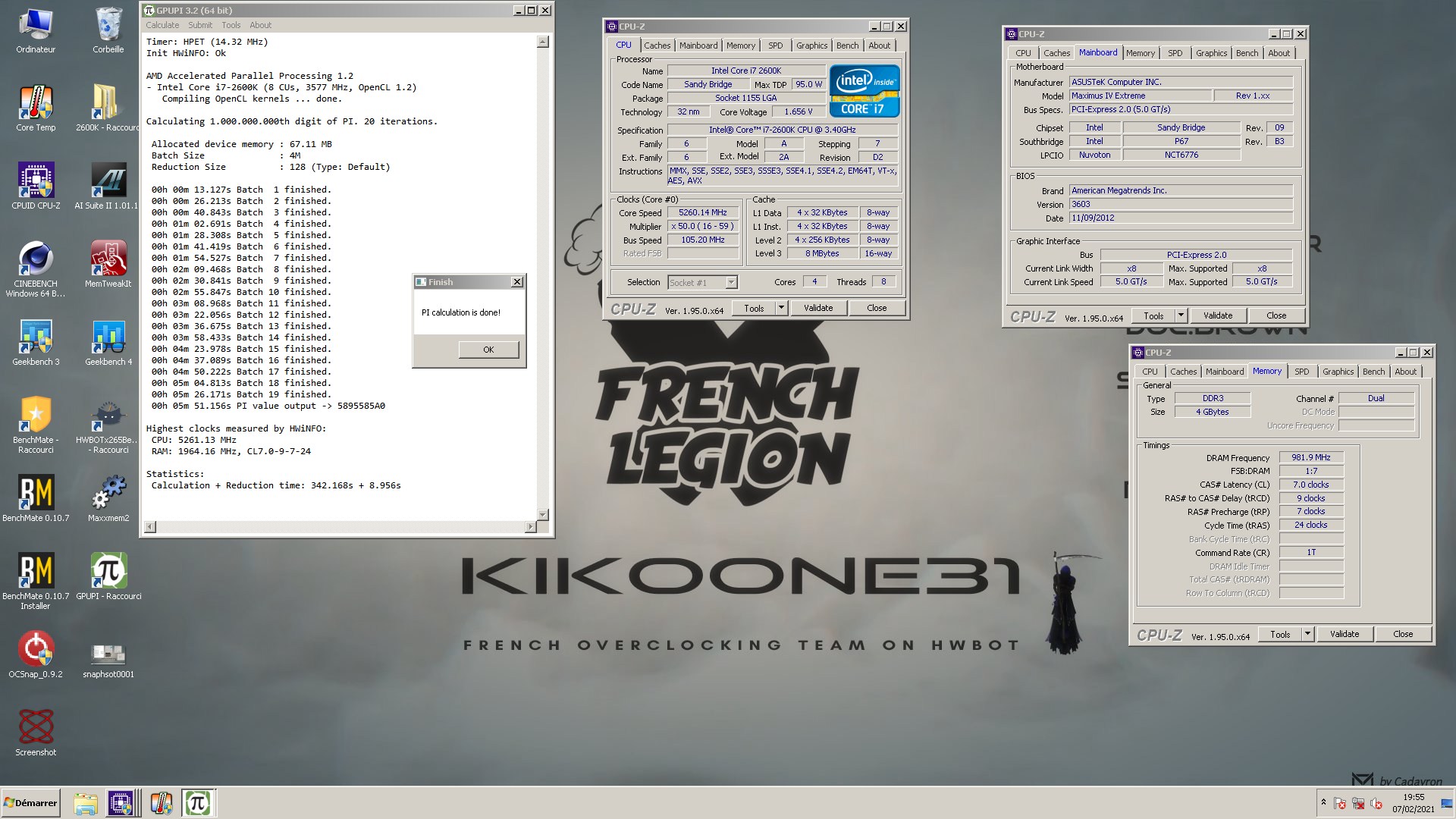Launch CPUID CPU-Z desktop shortcut
Image resolution: width=1456 pixels, height=819 pixels.
click(x=36, y=187)
